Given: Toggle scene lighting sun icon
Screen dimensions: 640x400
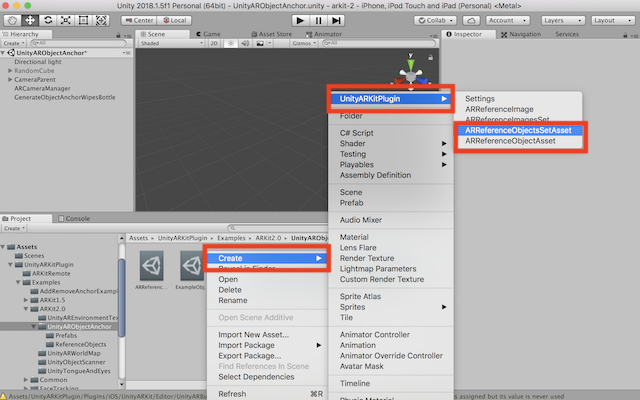Looking at the screenshot, I should tap(231, 43).
